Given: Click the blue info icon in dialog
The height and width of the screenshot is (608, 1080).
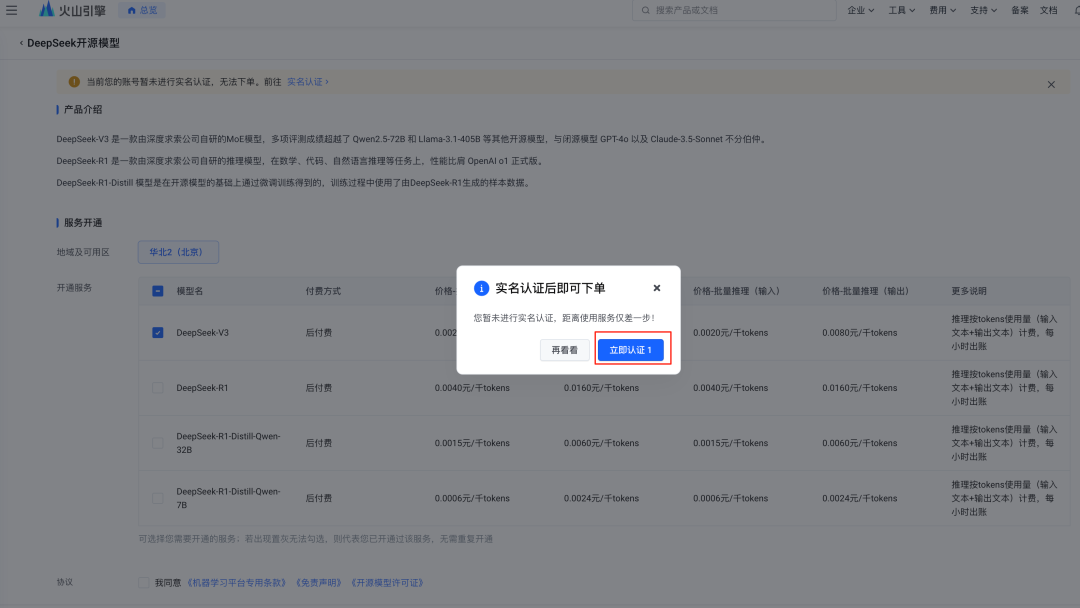Looking at the screenshot, I should pyautogui.click(x=481, y=288).
